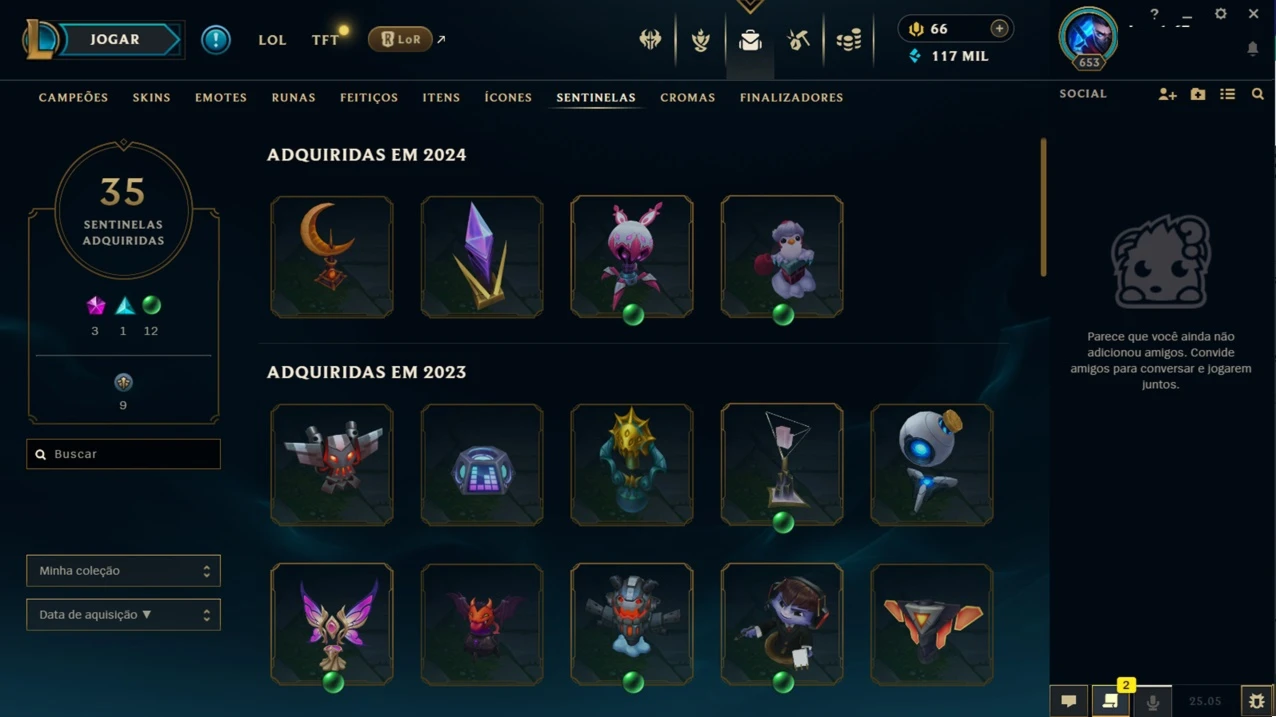This screenshot has width=1276, height=717.
Task: Click the add friend icon
Action: [x=1167, y=94]
